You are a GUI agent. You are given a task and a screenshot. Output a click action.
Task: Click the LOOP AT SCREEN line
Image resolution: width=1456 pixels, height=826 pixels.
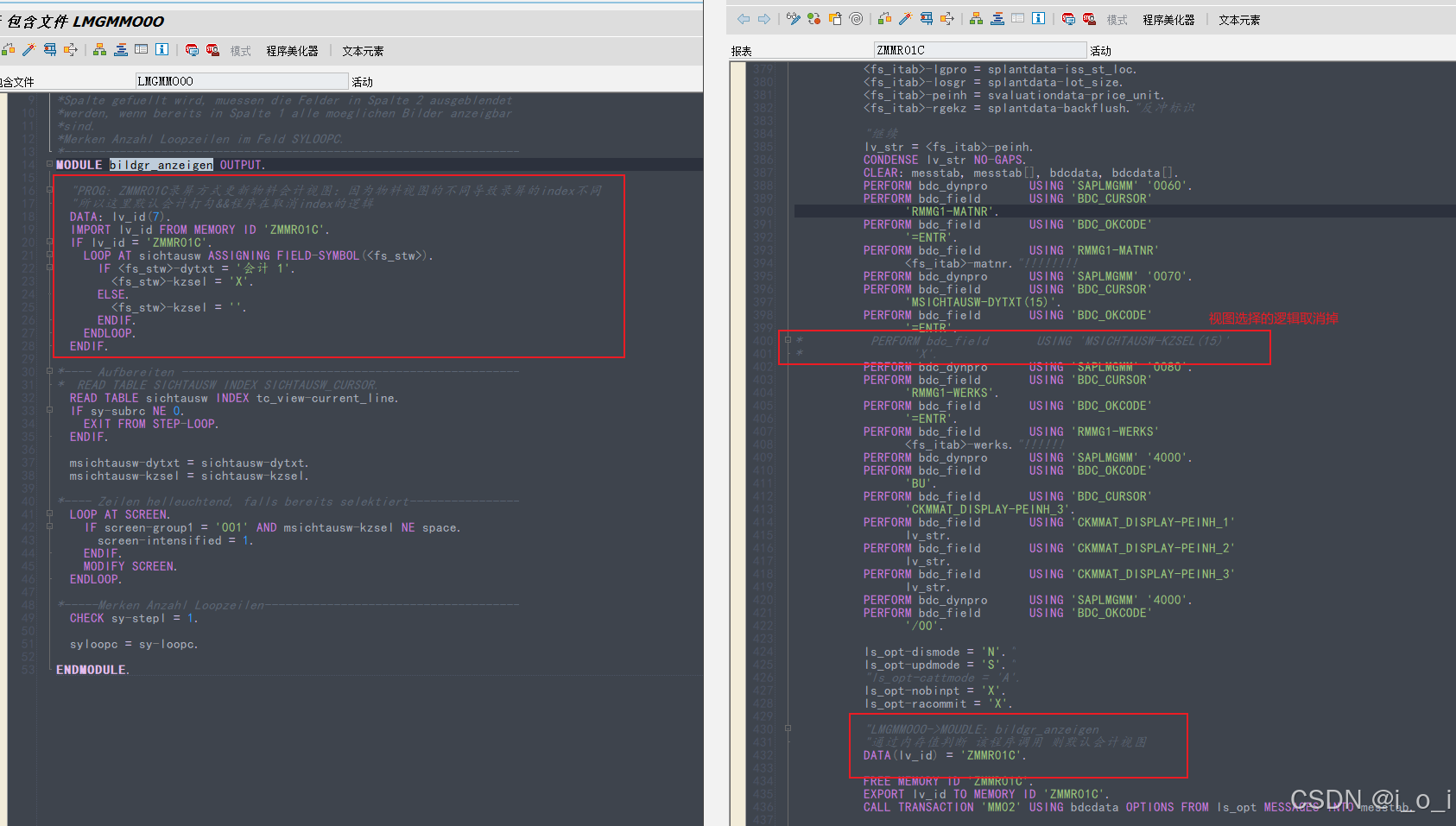pos(120,514)
